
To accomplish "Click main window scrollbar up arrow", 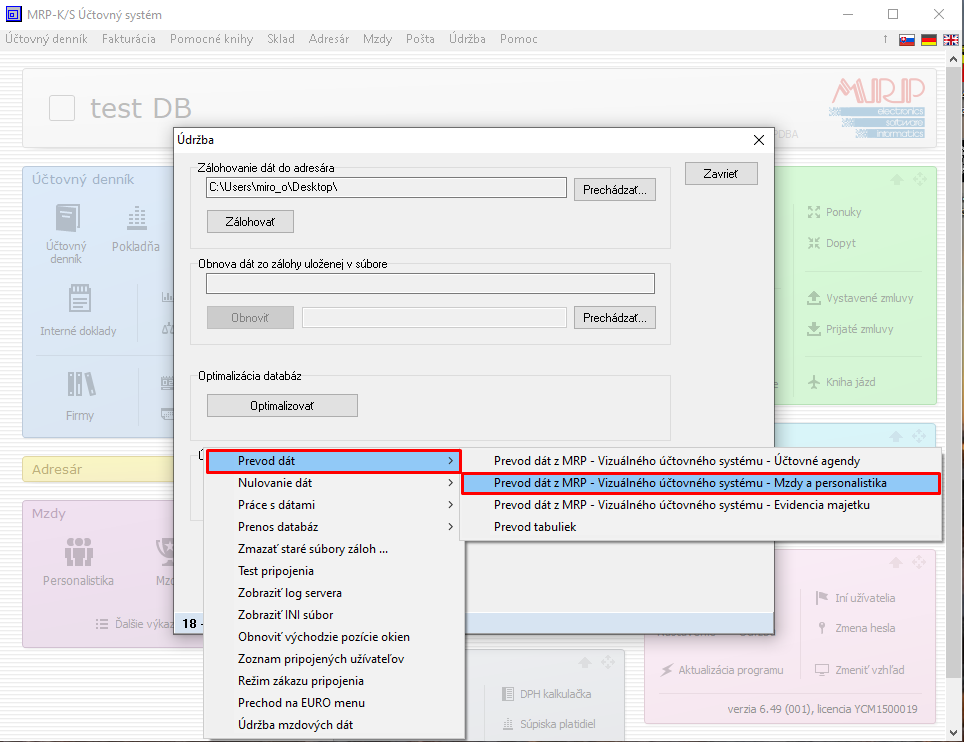I will 954,60.
